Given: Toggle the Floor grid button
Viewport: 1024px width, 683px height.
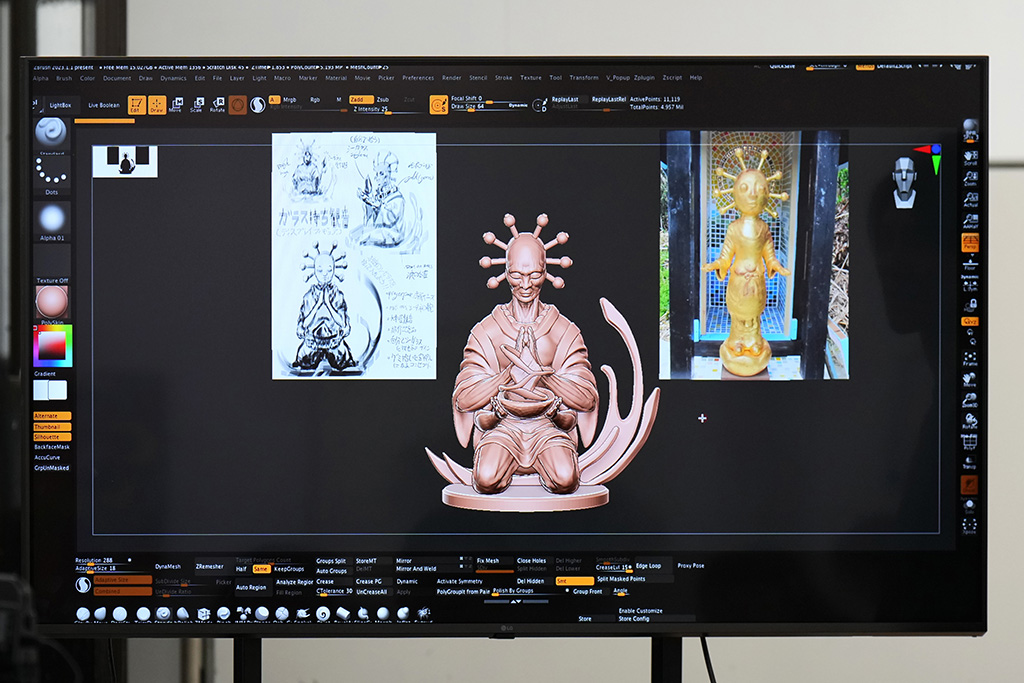Looking at the screenshot, I should 970,263.
